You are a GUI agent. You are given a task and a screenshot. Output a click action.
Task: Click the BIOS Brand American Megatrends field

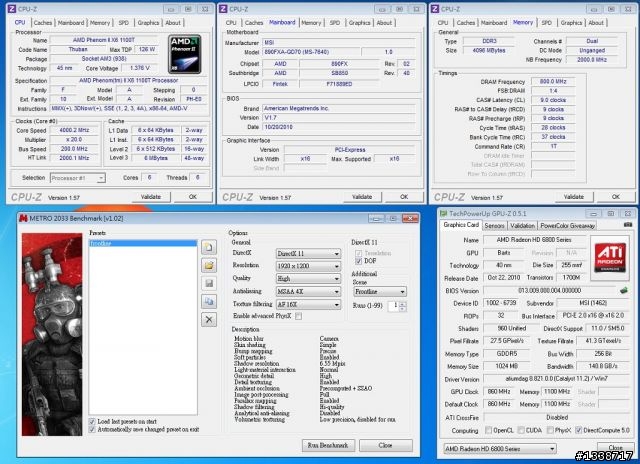pyautogui.click(x=339, y=109)
